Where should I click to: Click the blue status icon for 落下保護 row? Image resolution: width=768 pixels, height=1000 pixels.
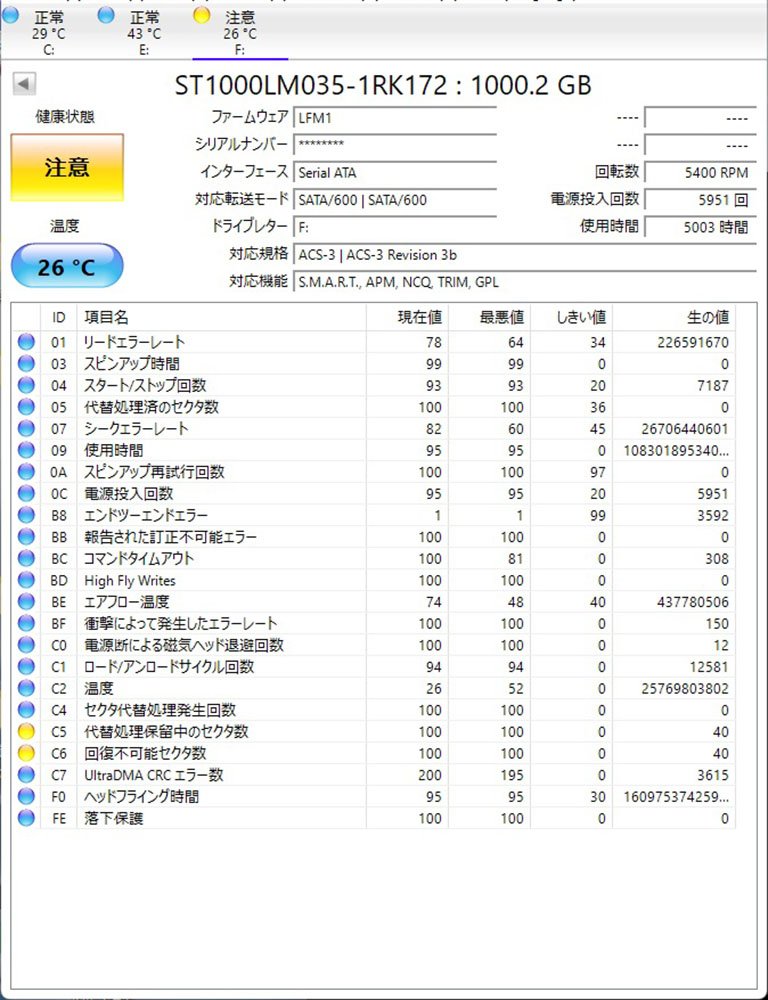[26, 818]
